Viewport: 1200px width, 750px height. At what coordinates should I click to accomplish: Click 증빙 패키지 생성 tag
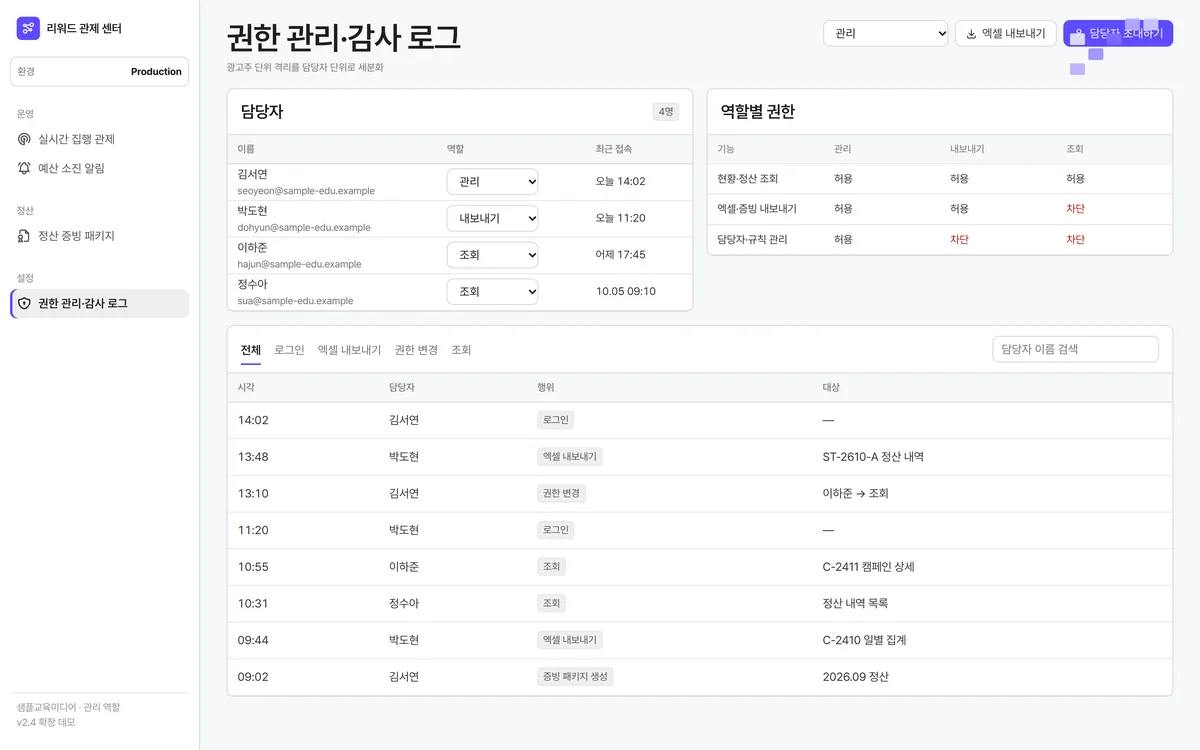pyautogui.click(x=575, y=676)
